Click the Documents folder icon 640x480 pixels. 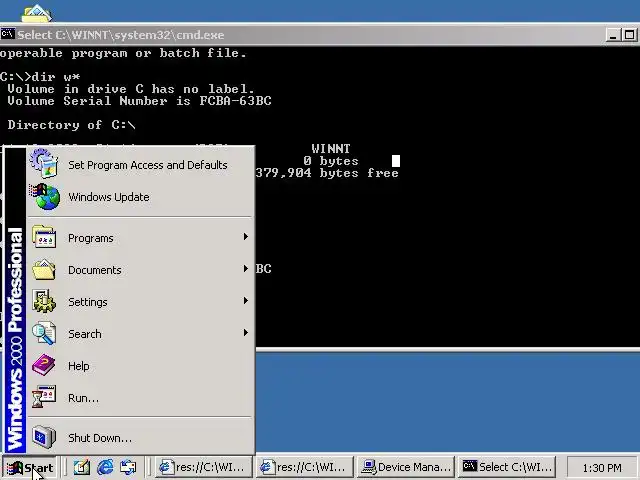tap(44, 269)
